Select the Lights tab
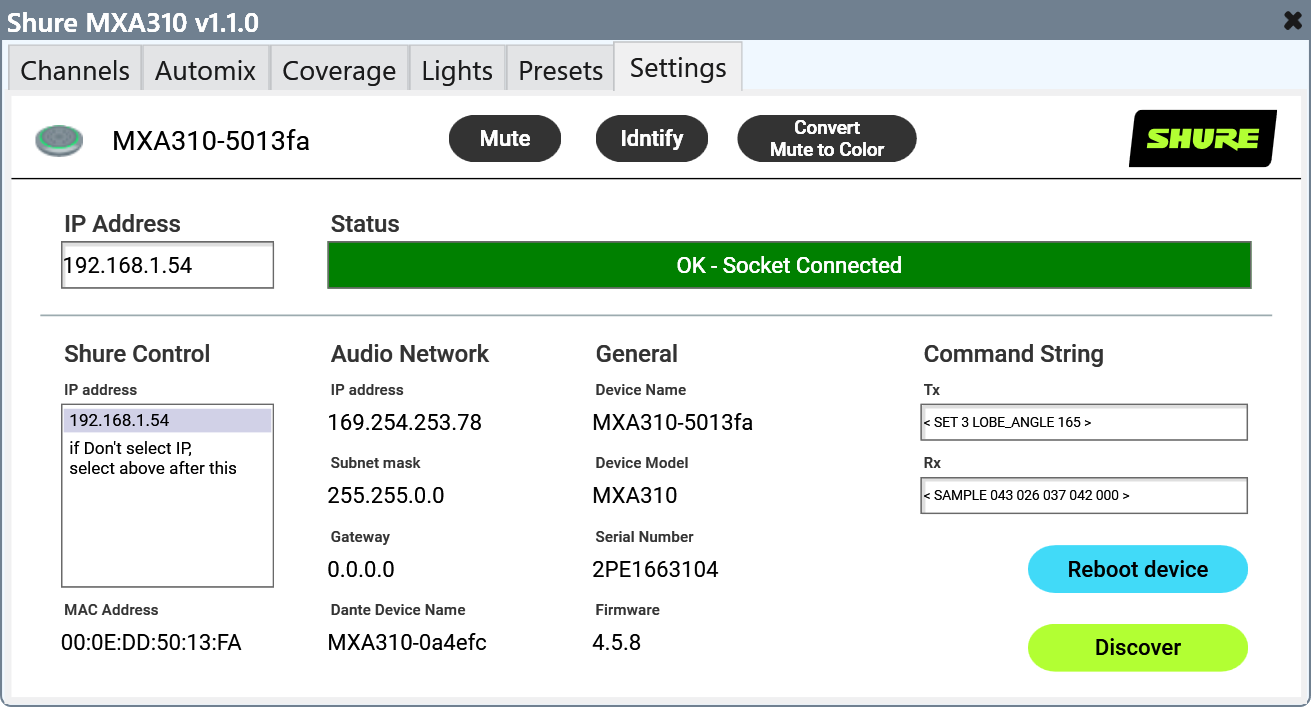This screenshot has width=1311, height=707. [x=457, y=70]
